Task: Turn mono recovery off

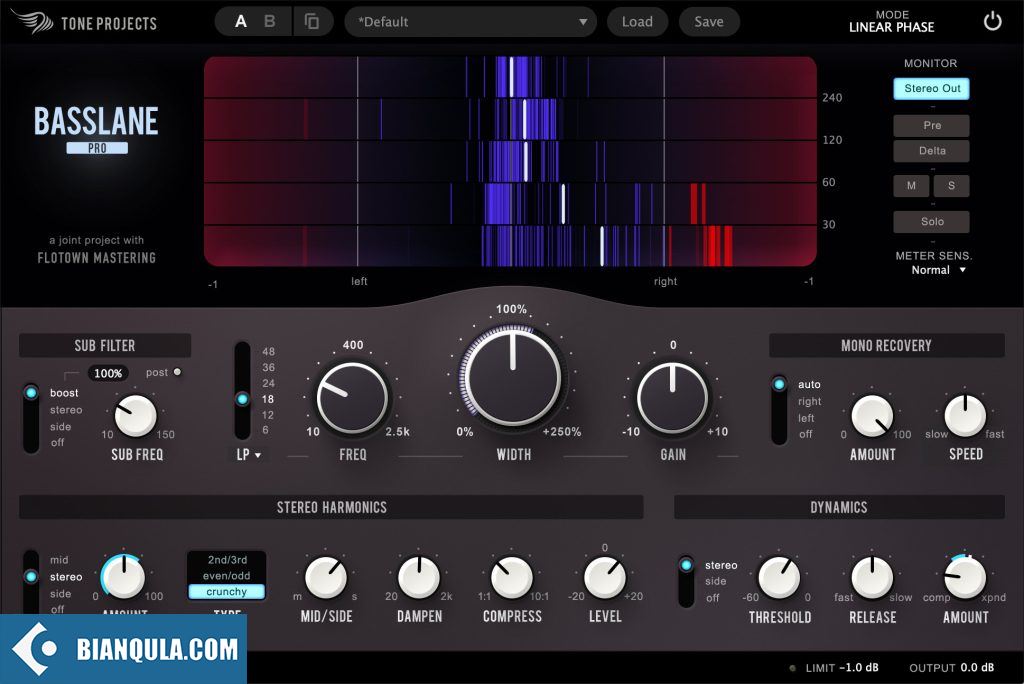Action: tap(805, 434)
